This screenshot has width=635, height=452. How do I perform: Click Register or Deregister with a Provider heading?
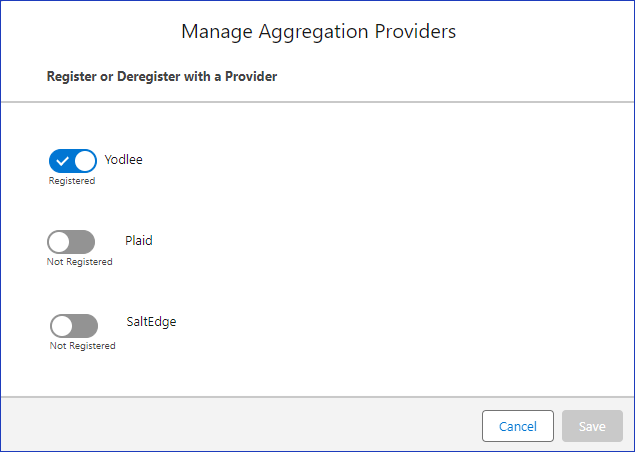[162, 77]
